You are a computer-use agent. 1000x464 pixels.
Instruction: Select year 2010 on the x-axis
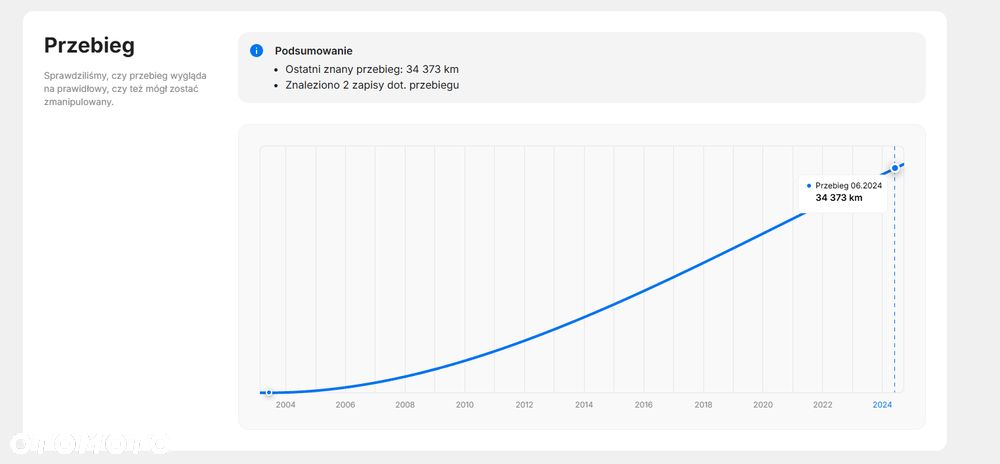coord(465,405)
